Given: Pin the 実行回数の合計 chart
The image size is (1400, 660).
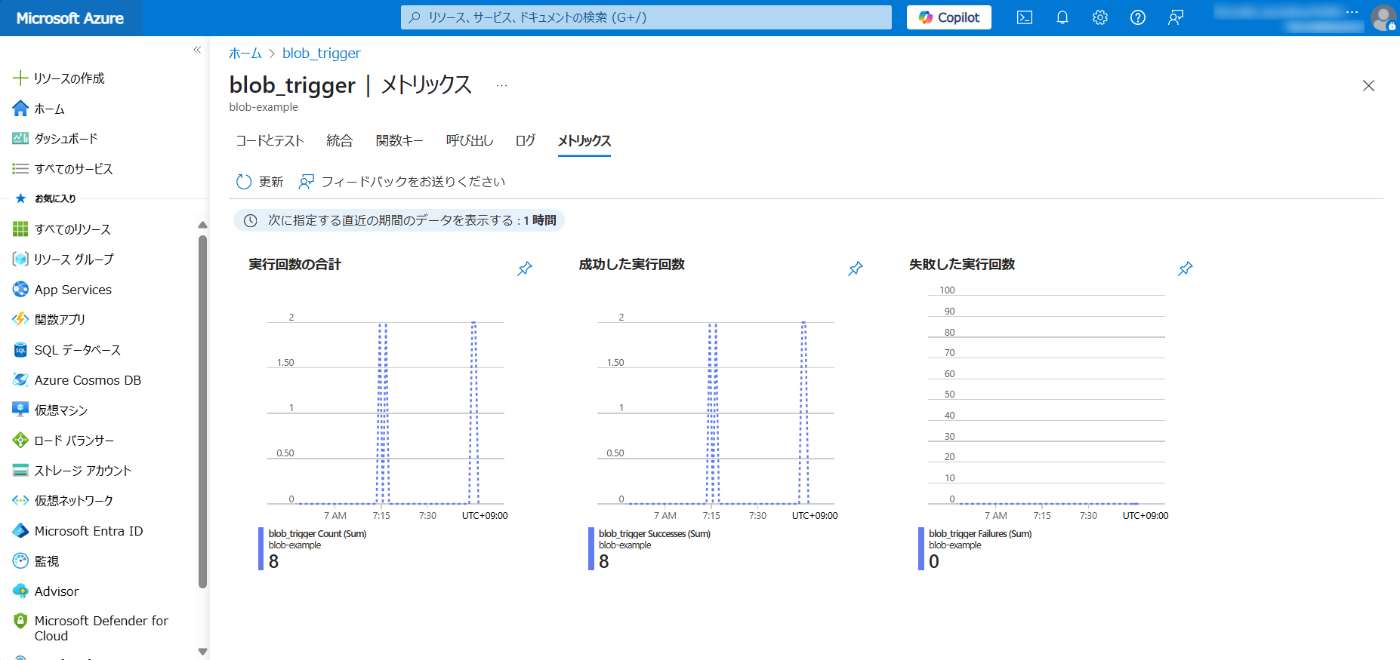Looking at the screenshot, I should [525, 269].
